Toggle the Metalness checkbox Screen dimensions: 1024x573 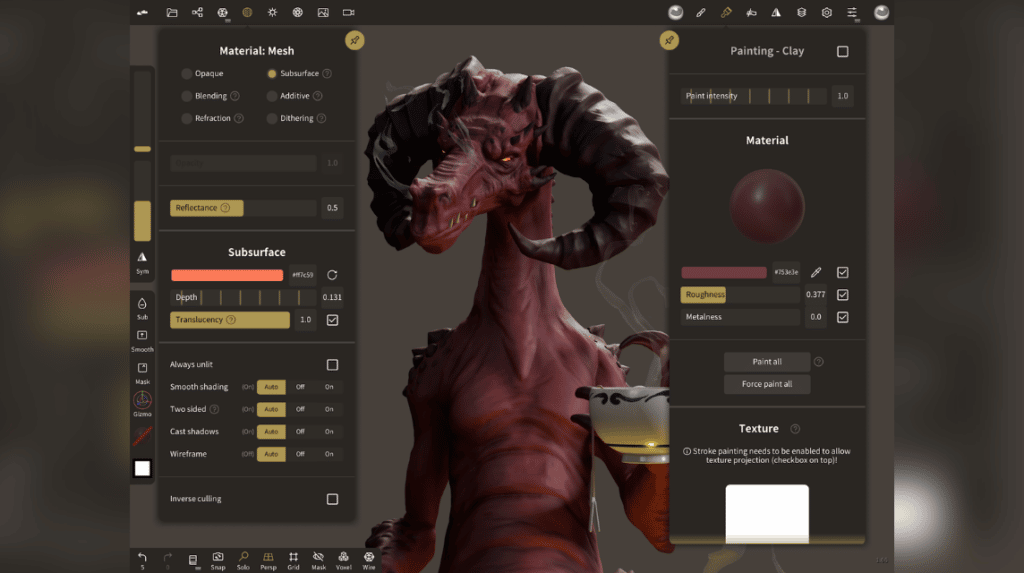pos(843,317)
